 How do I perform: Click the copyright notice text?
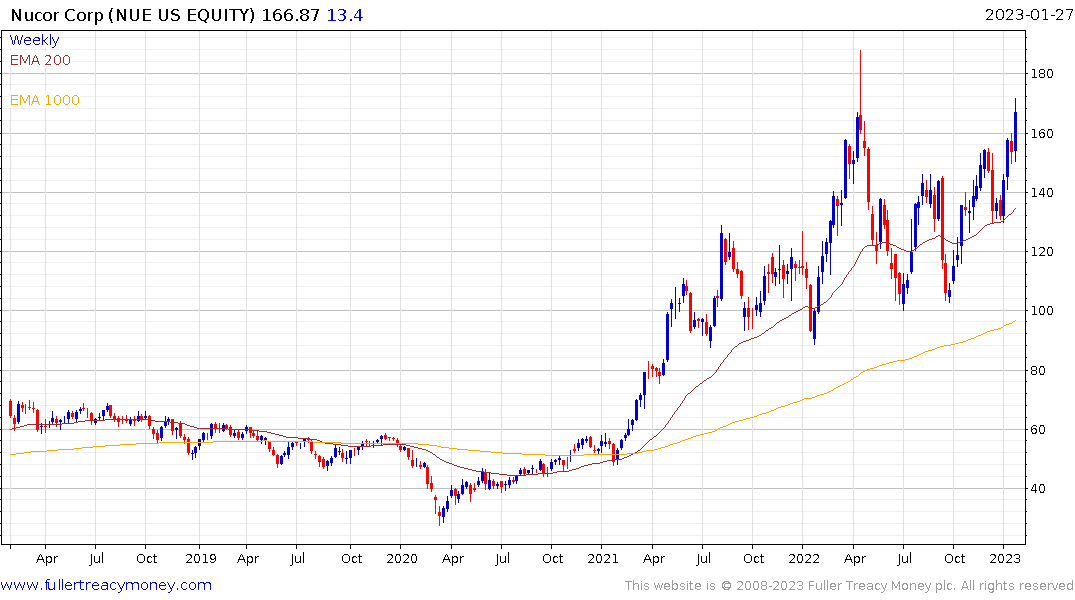pos(849,586)
